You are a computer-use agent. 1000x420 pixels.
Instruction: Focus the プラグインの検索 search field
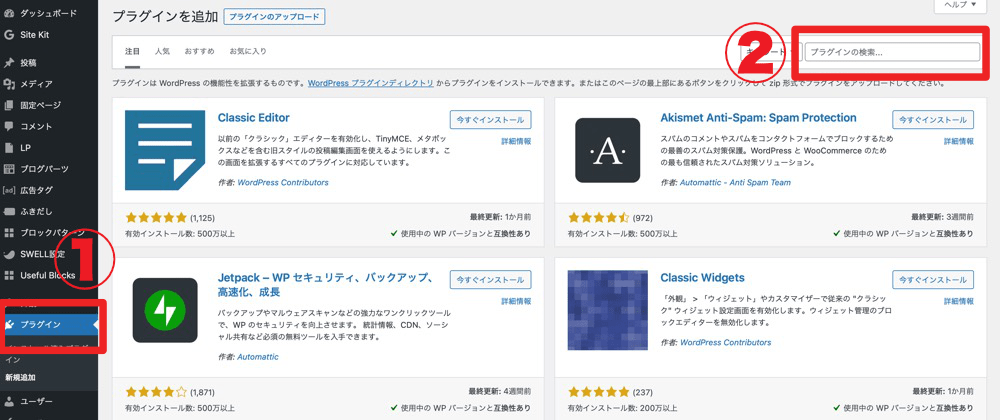coord(892,52)
